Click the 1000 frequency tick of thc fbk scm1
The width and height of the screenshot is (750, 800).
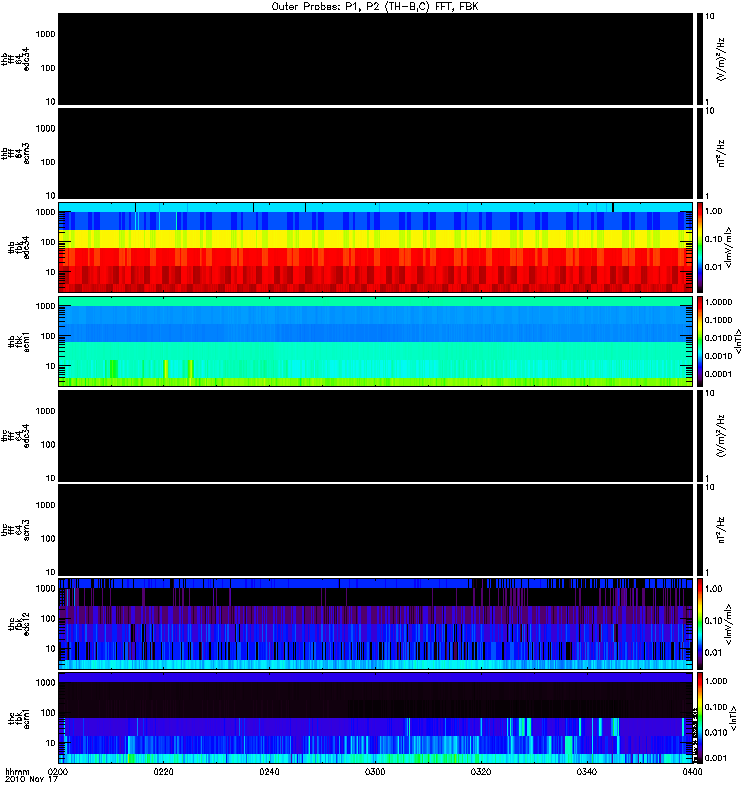45,683
